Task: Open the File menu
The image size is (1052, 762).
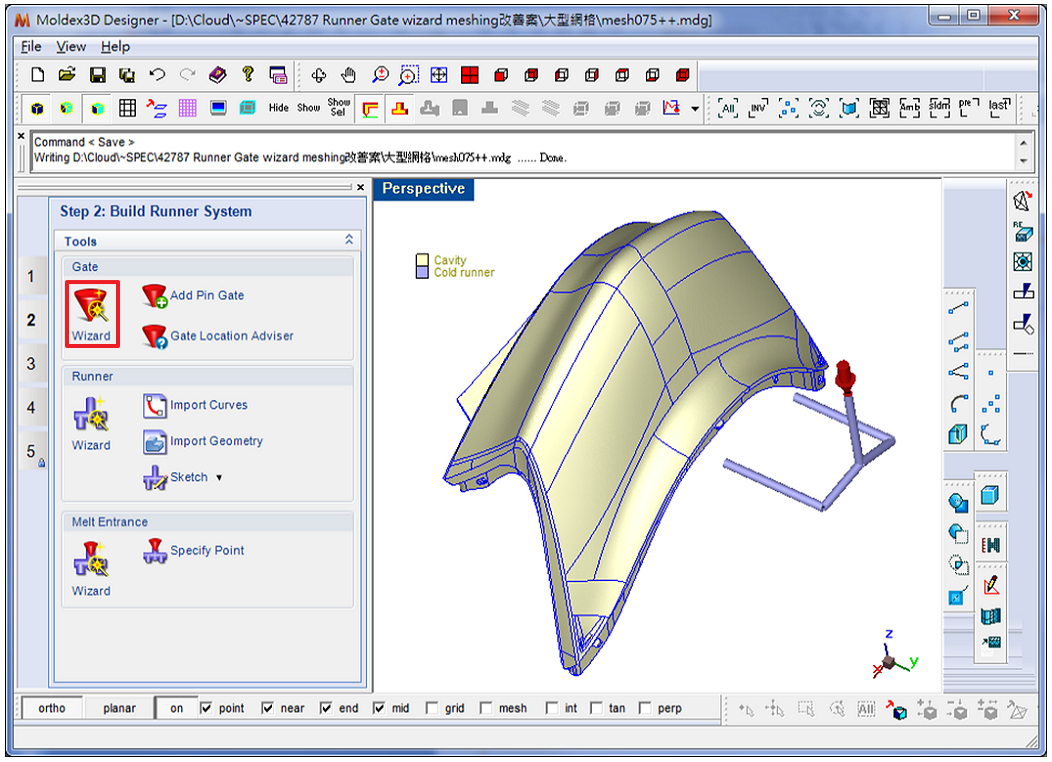Action: click(x=31, y=46)
